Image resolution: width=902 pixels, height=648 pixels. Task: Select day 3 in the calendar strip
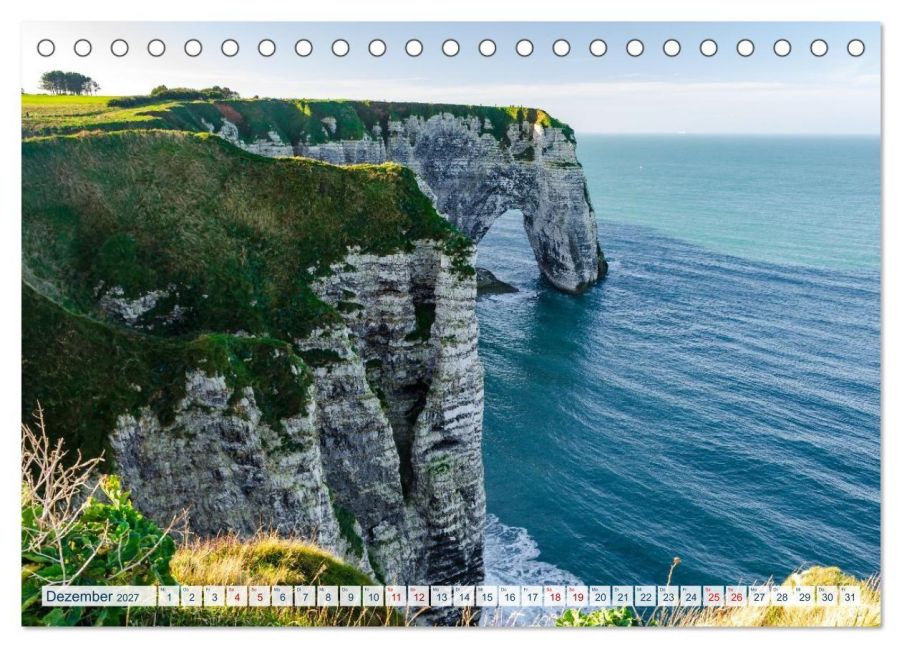point(214,597)
